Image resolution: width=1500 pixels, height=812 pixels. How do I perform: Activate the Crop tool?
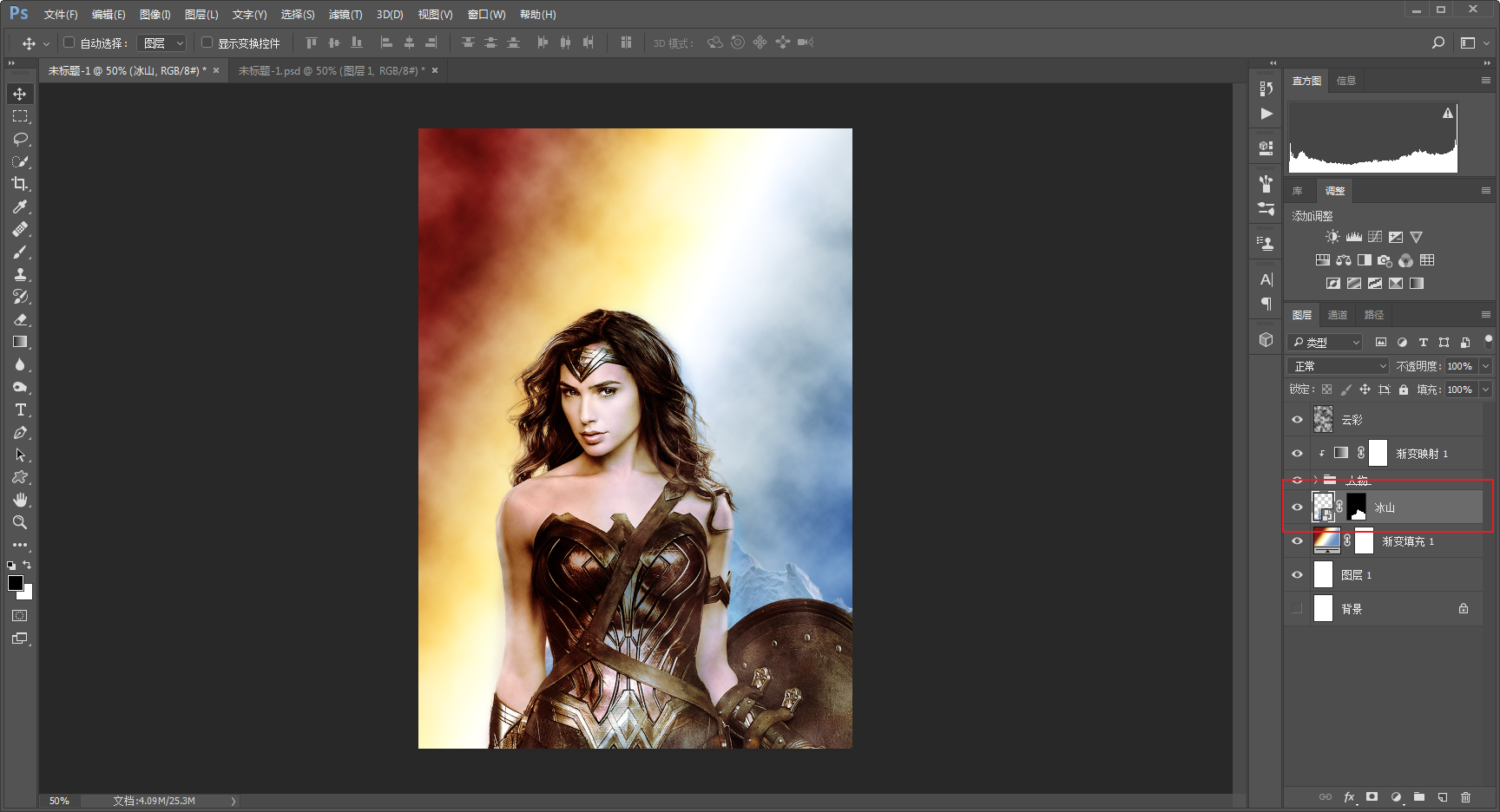(x=20, y=184)
